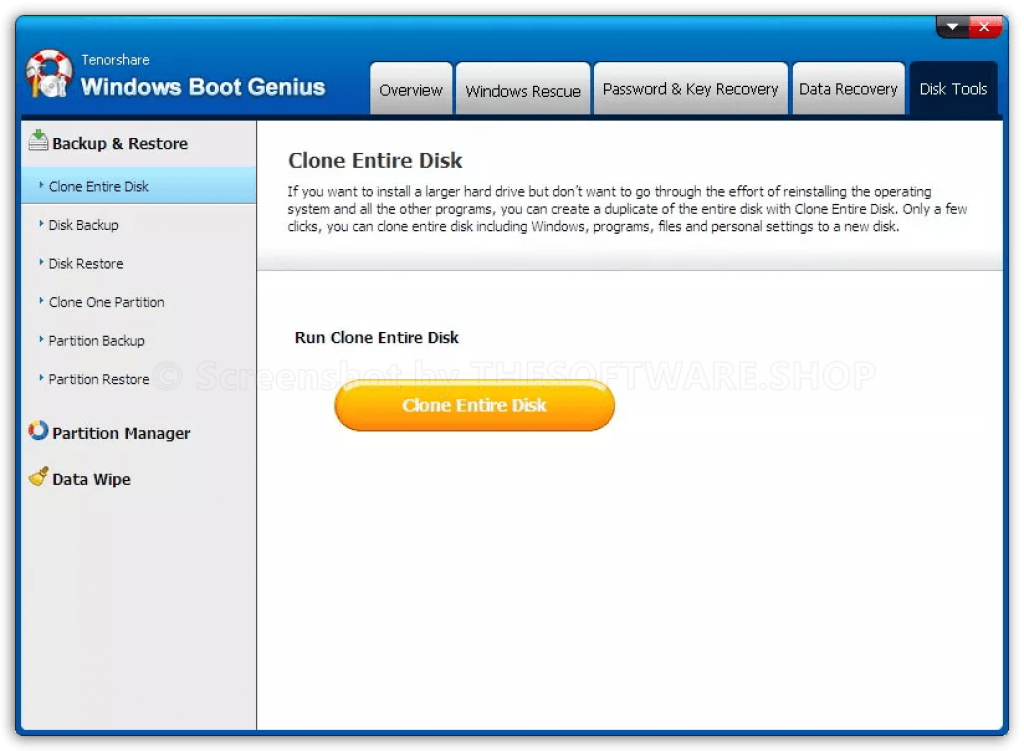The image size is (1024, 751).
Task: Click the Partition Manager pie chart icon
Action: tap(38, 431)
